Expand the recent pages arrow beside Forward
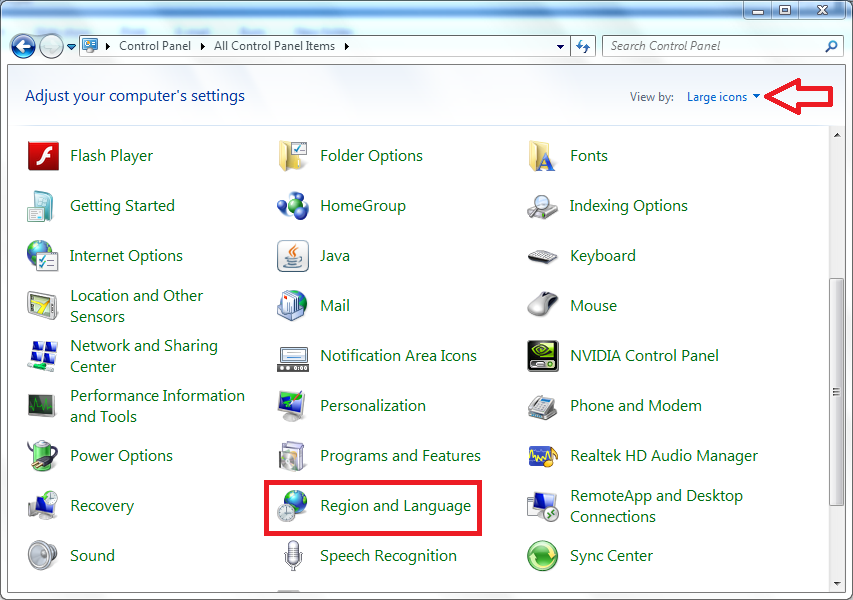The image size is (853, 600). click(x=71, y=46)
